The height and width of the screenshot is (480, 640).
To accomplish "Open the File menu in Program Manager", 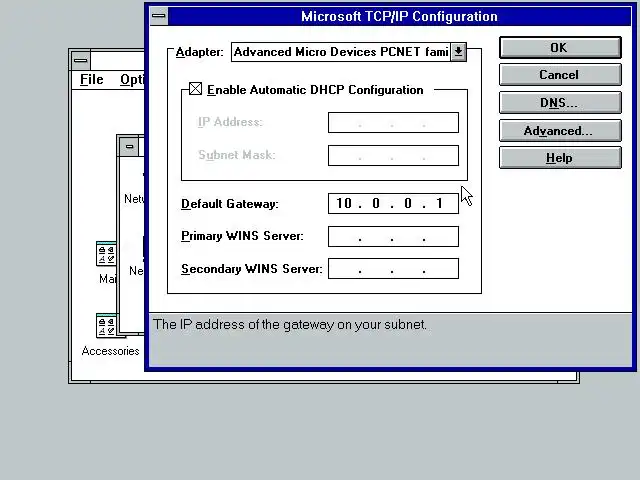I will 91,79.
